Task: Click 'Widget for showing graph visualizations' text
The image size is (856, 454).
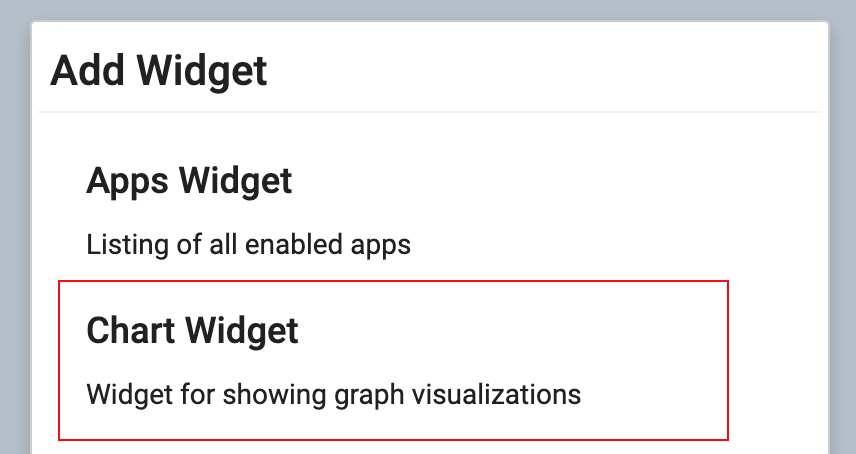Action: [x=333, y=394]
